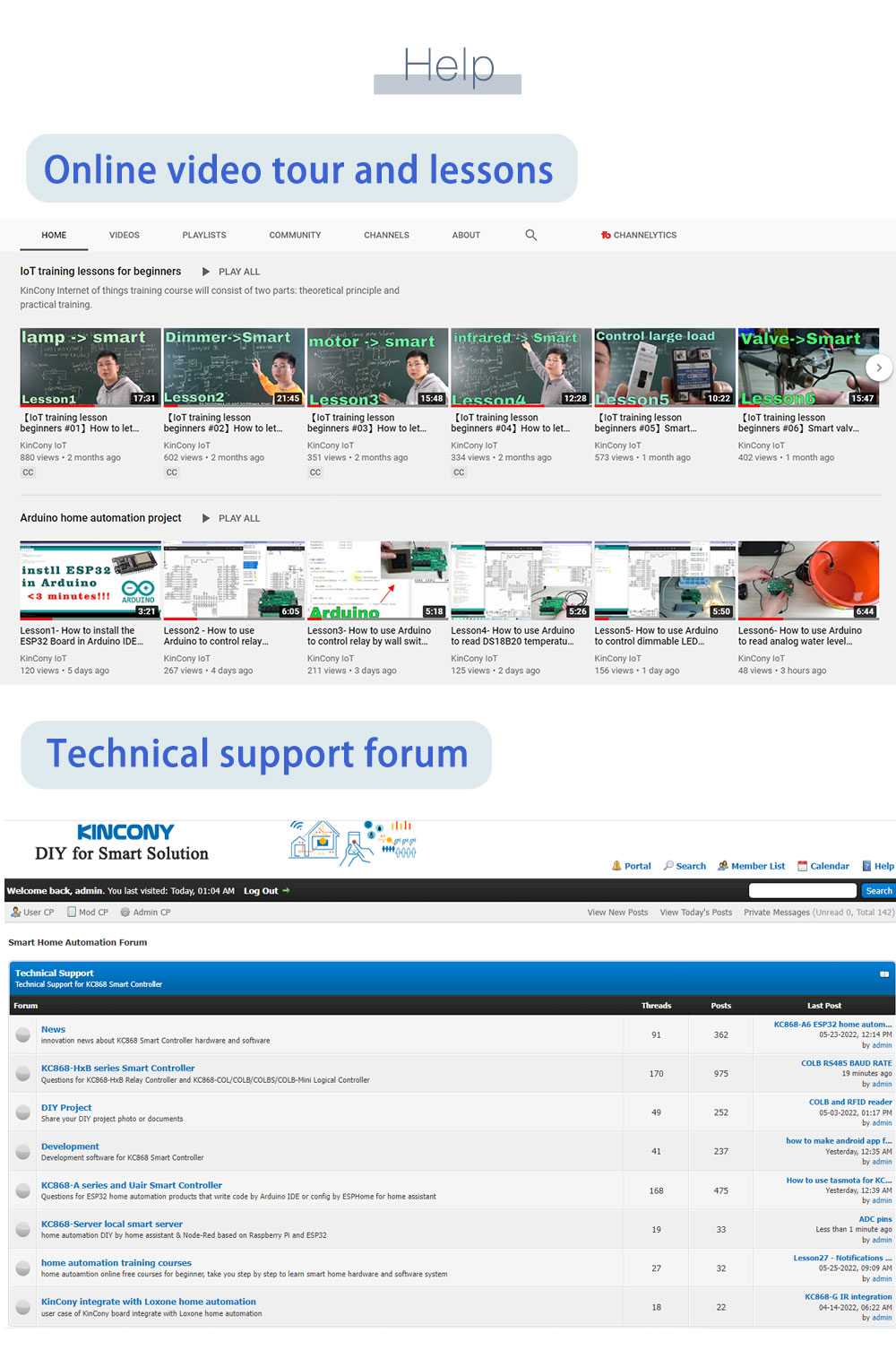896x1350 pixels.
Task: Click the Channelytics icon in channel tabs
Action: (606, 235)
